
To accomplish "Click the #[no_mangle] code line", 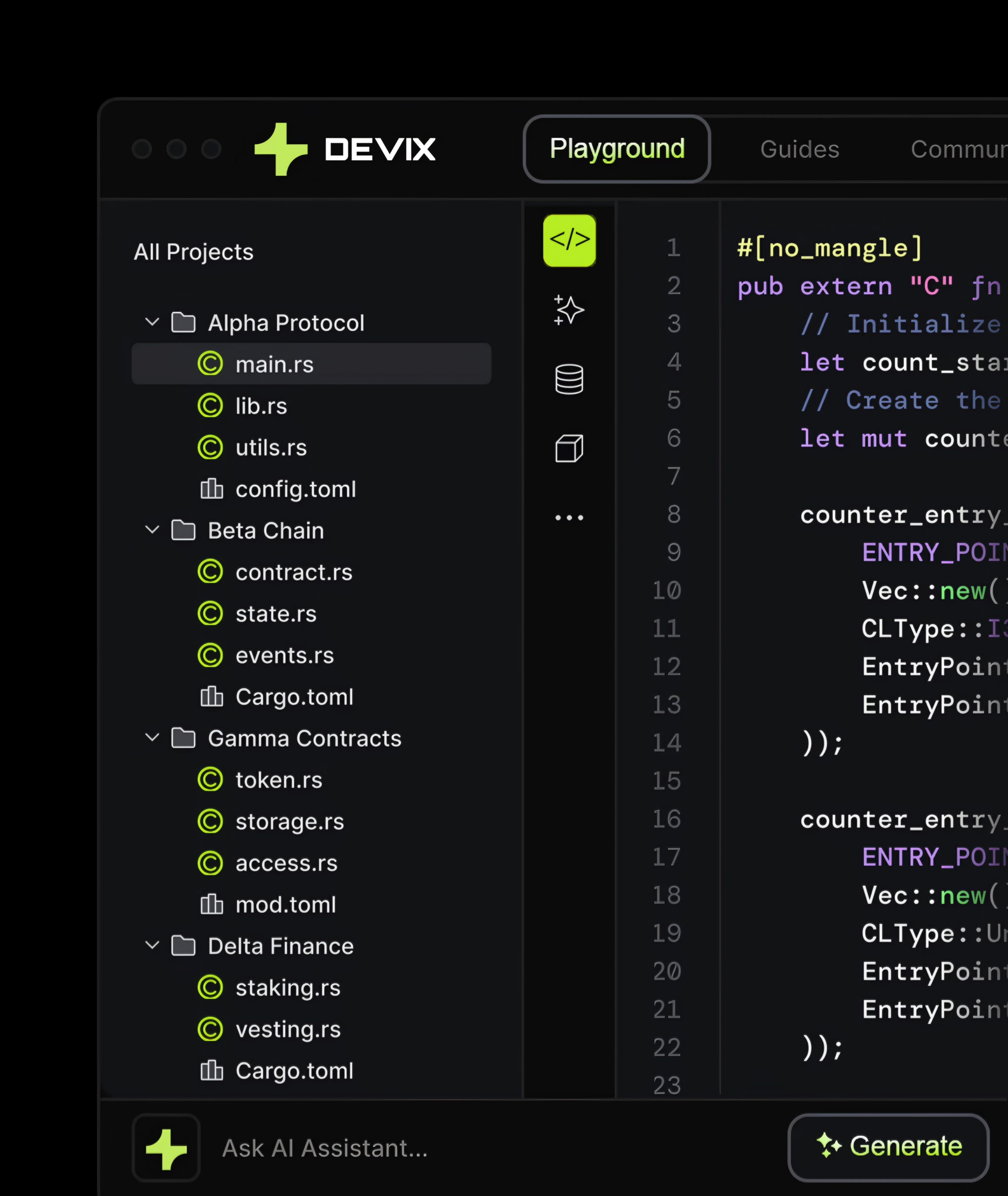I will tap(830, 248).
